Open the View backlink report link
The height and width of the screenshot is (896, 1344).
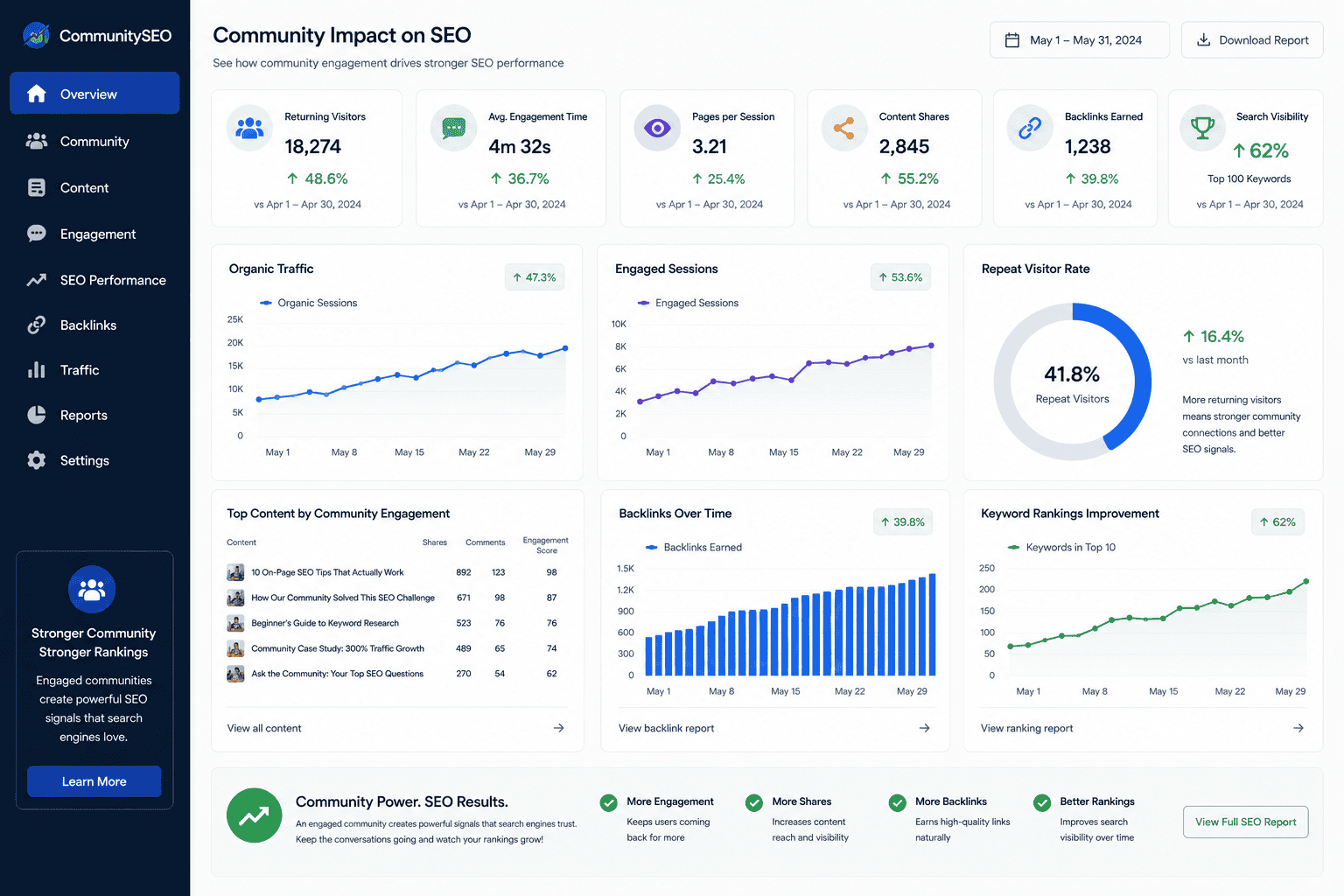[x=667, y=728]
